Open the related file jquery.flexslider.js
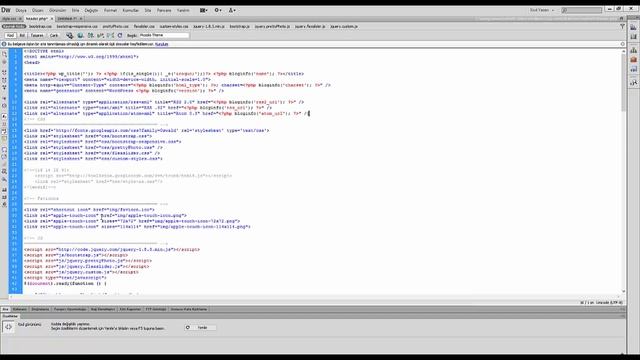Image resolution: width=640 pixels, height=360 pixels. click(x=310, y=27)
